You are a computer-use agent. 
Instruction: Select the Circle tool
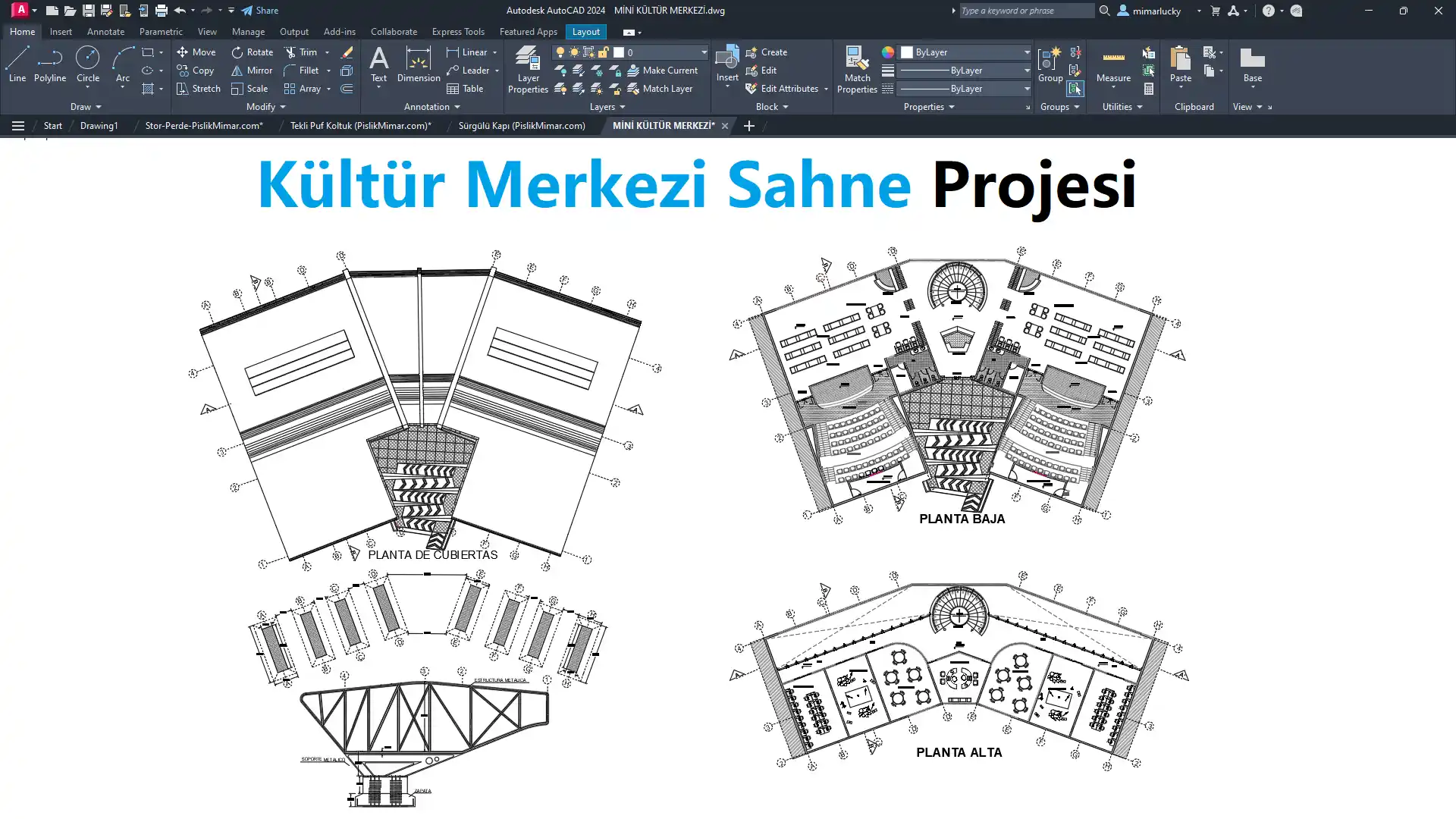pyautogui.click(x=87, y=63)
